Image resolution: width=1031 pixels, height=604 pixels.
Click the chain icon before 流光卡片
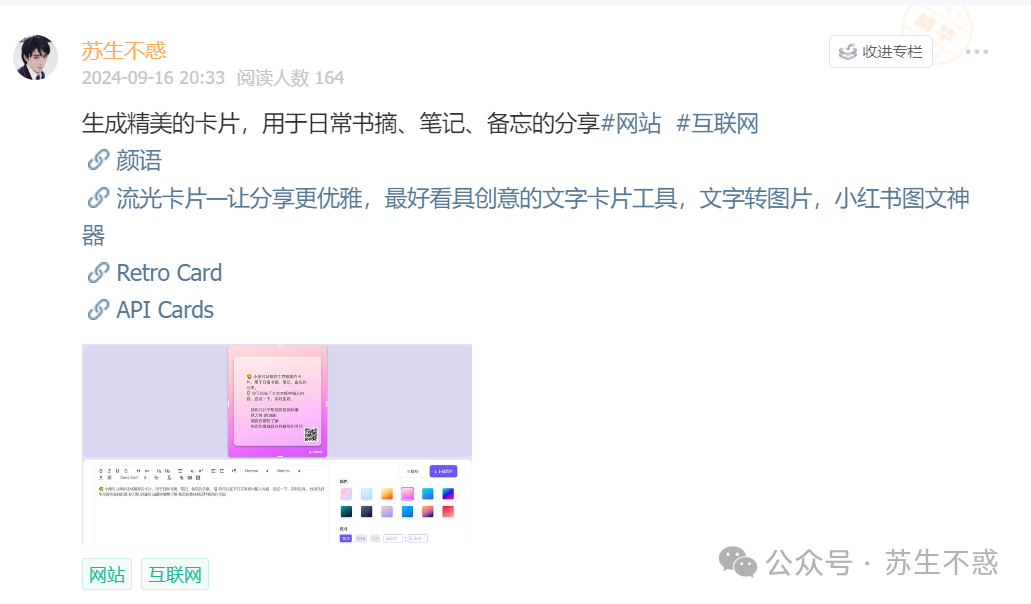point(98,197)
